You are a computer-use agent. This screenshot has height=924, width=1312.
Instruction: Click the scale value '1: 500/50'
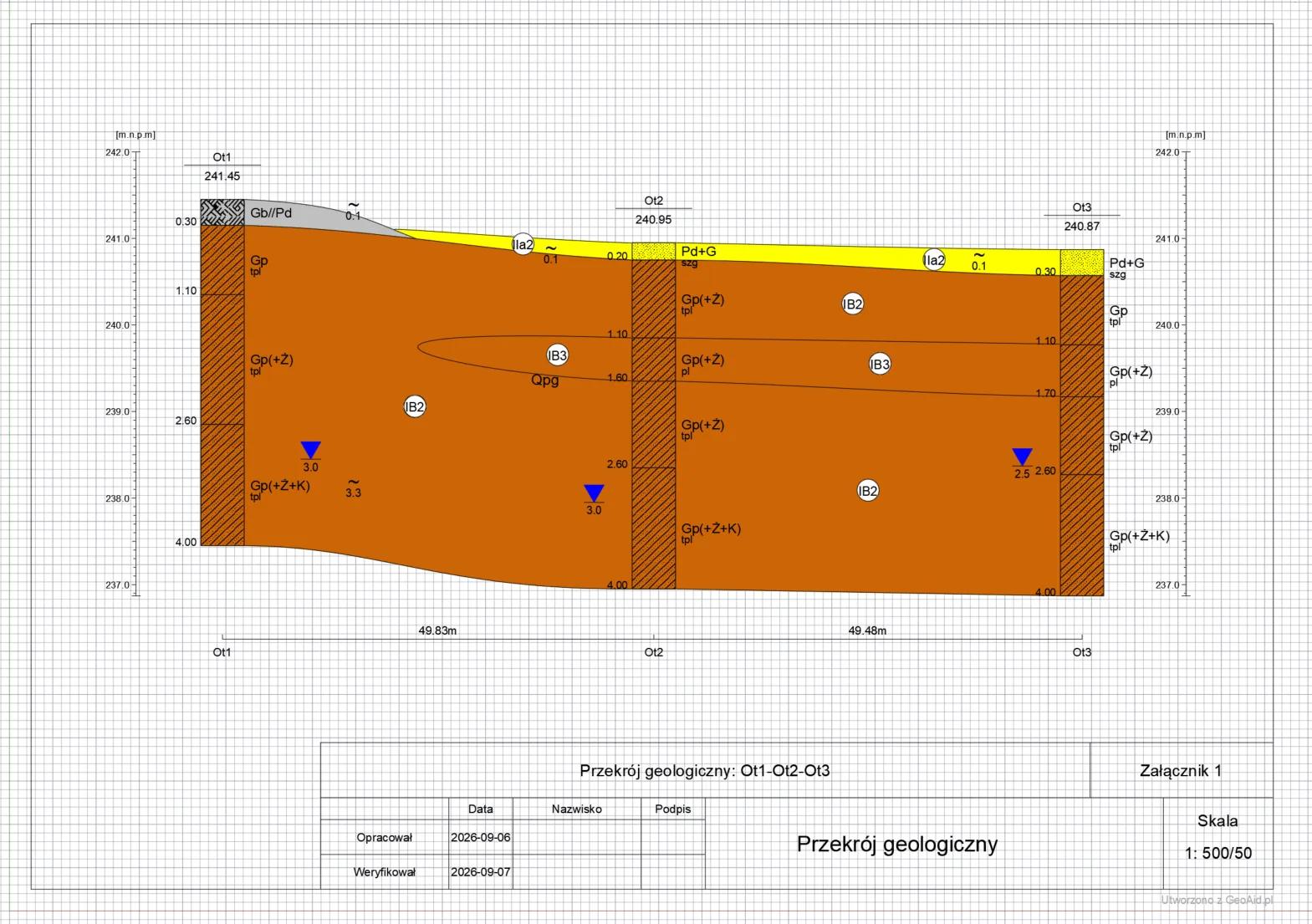tap(1218, 854)
